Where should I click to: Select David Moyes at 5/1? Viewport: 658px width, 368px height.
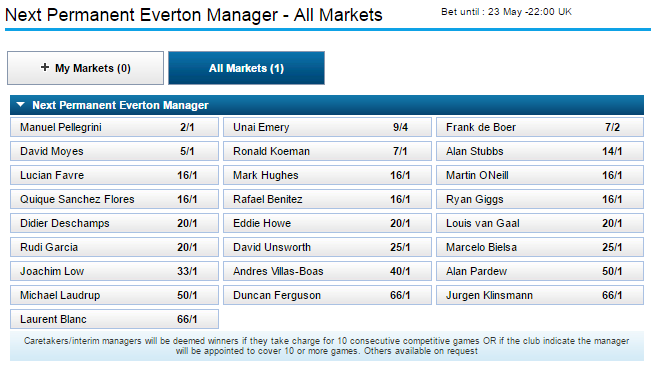click(x=115, y=151)
